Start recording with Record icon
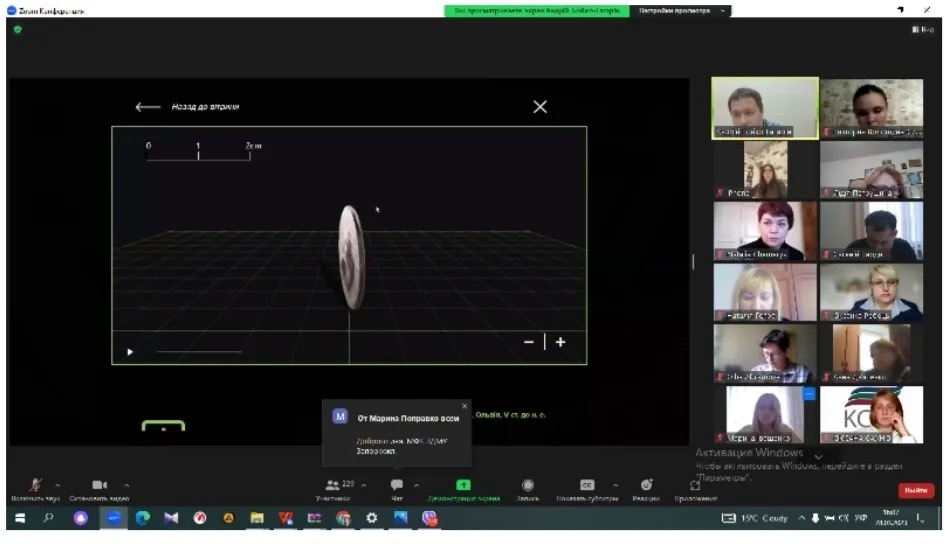The height and width of the screenshot is (544, 945). pos(528,486)
